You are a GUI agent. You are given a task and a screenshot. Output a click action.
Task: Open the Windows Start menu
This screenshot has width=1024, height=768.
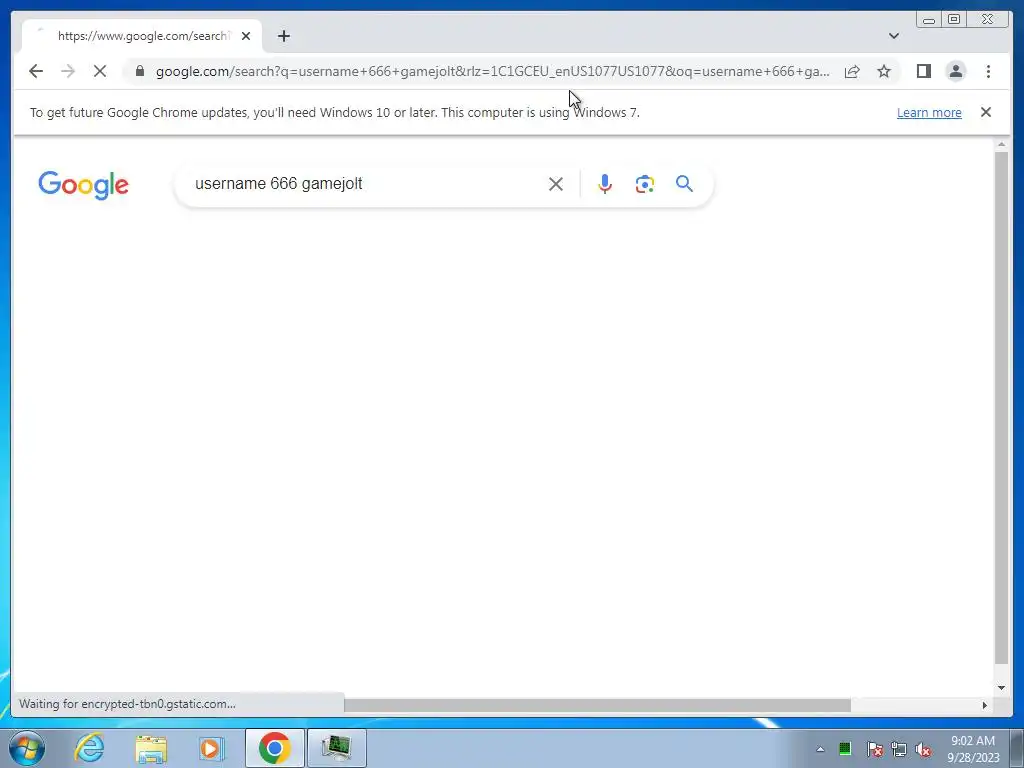pos(27,748)
